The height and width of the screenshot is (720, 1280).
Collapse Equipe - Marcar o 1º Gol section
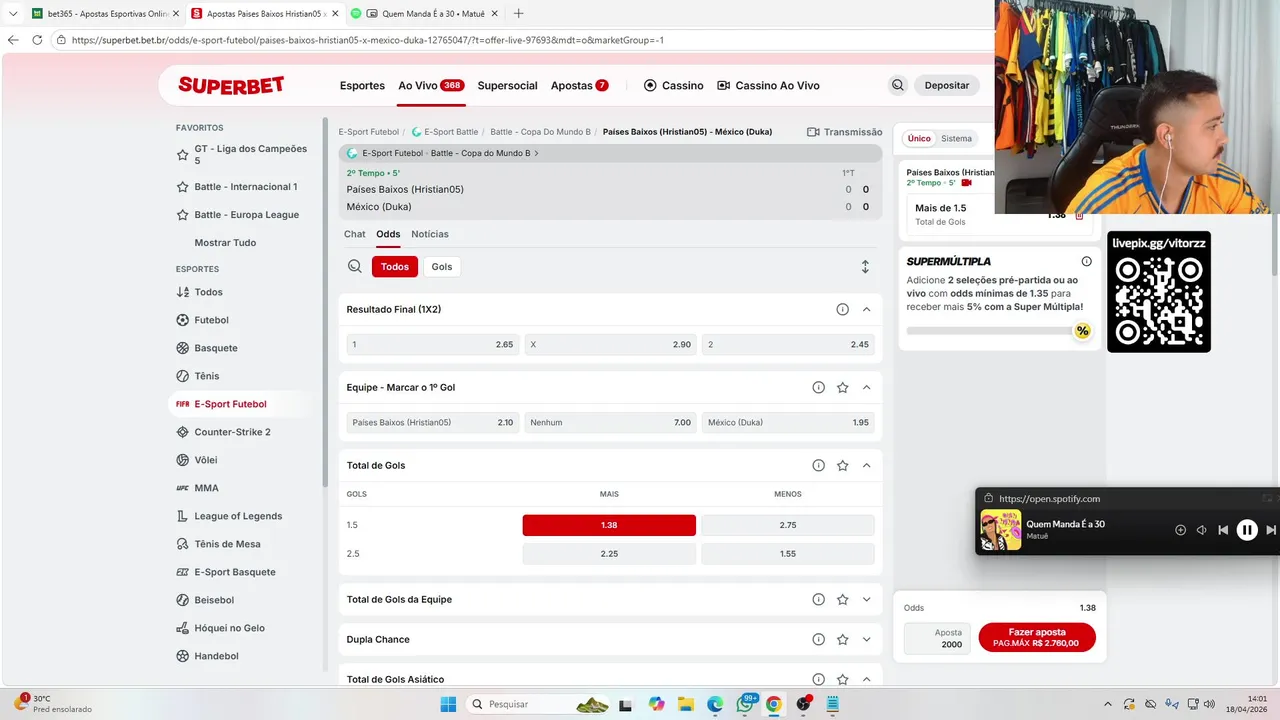point(866,387)
